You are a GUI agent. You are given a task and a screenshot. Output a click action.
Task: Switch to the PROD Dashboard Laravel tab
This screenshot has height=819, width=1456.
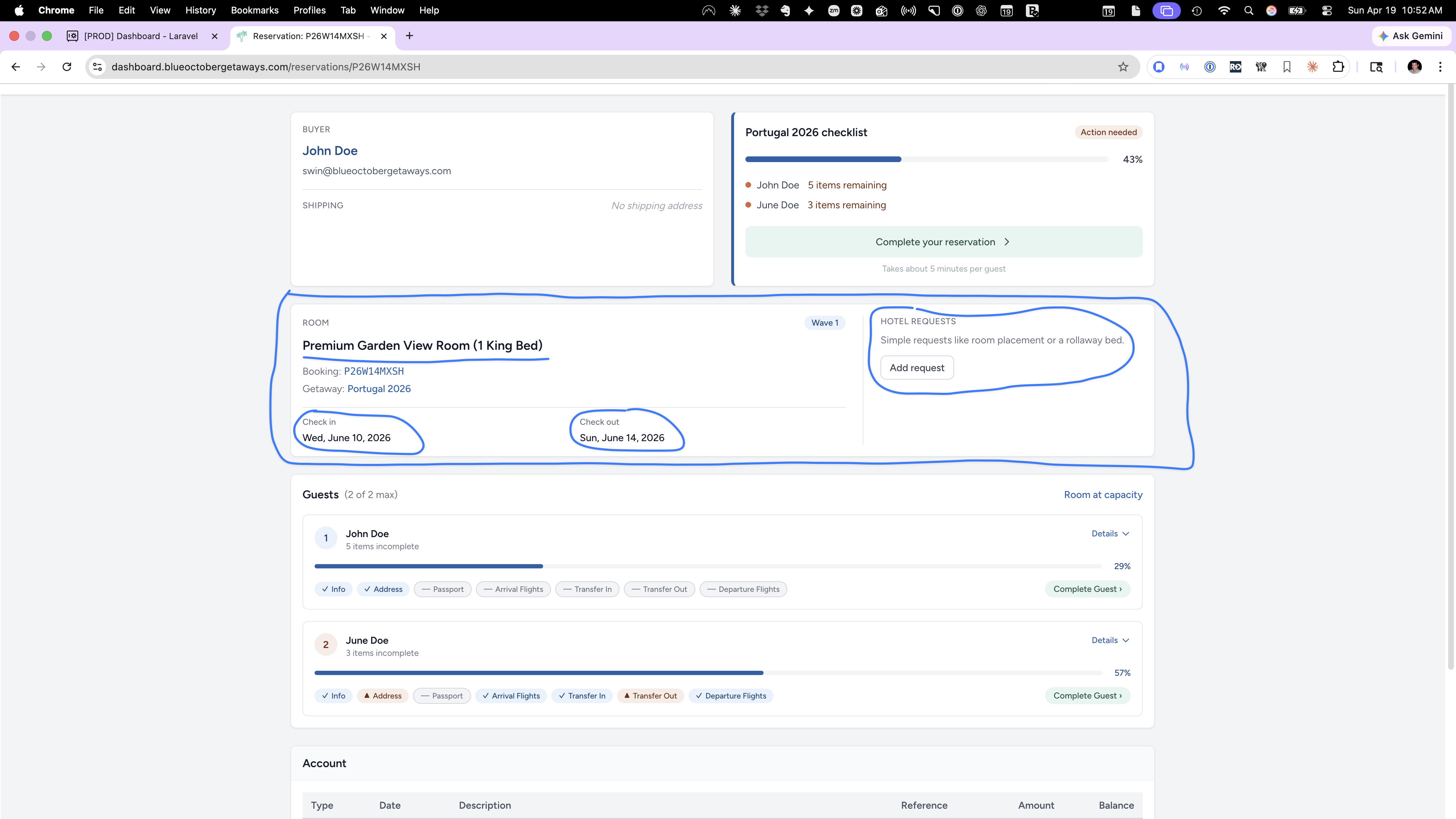tap(141, 36)
